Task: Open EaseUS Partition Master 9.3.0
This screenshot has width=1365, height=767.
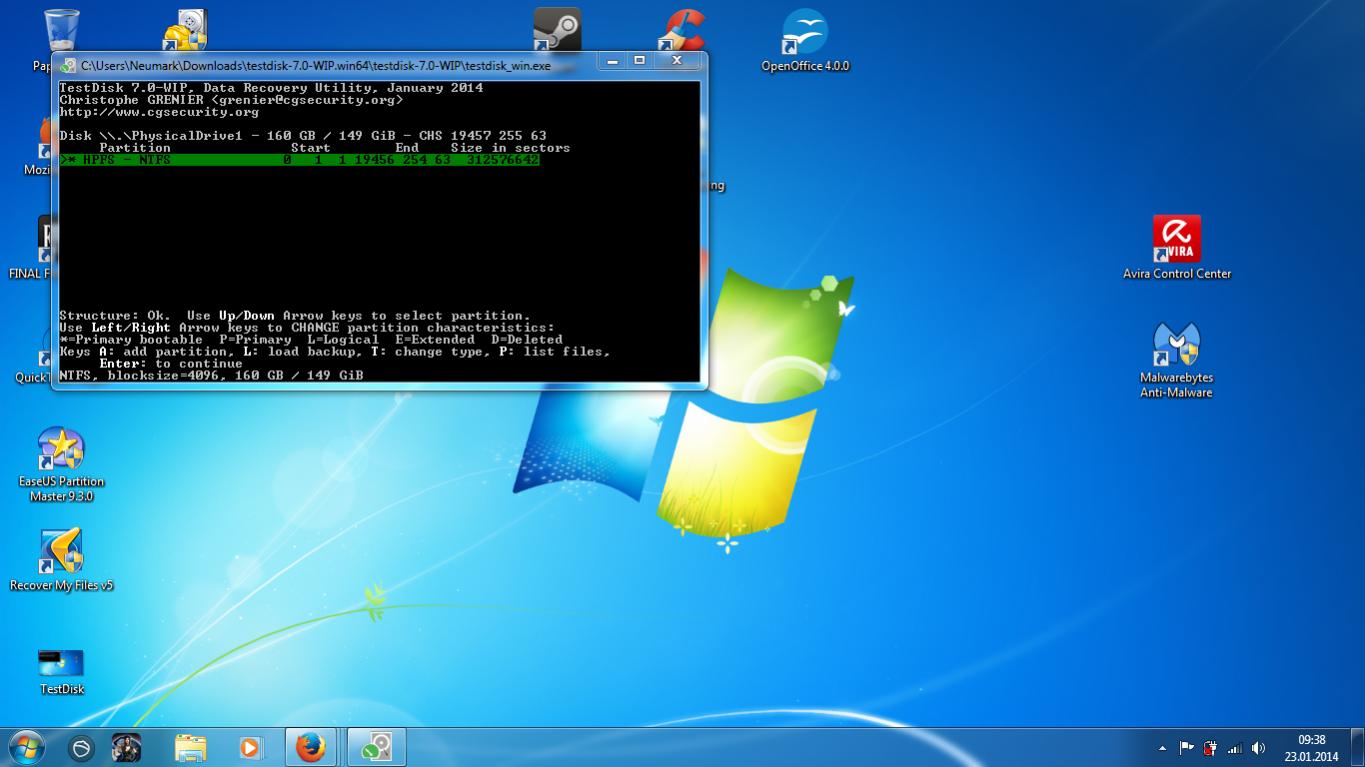Action: click(x=61, y=465)
